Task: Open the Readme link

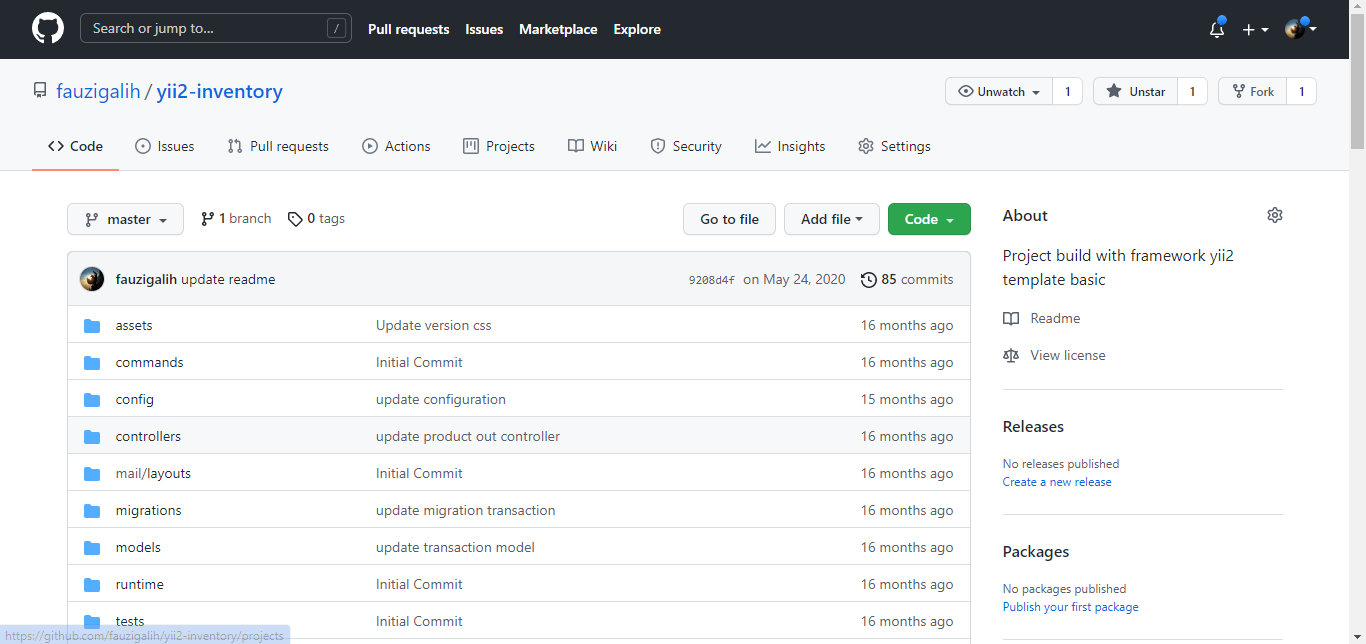Action: (1055, 318)
